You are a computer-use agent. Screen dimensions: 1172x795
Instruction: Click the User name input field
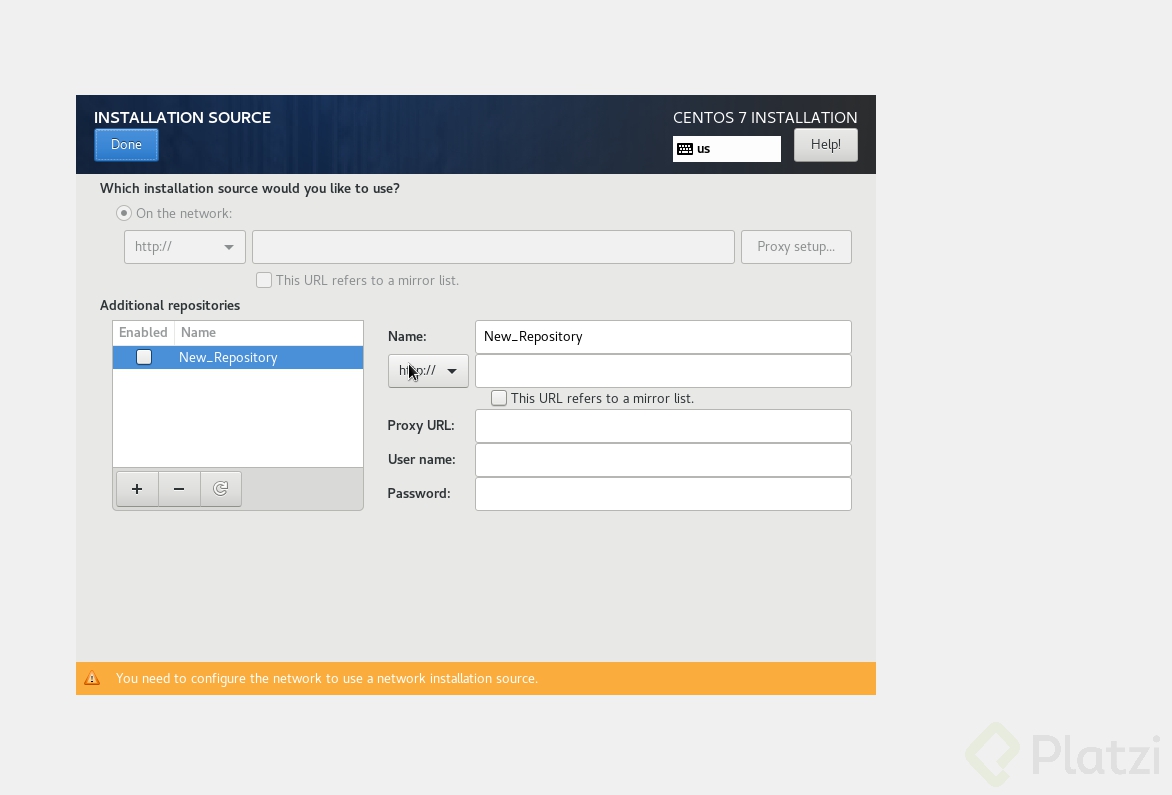point(663,460)
